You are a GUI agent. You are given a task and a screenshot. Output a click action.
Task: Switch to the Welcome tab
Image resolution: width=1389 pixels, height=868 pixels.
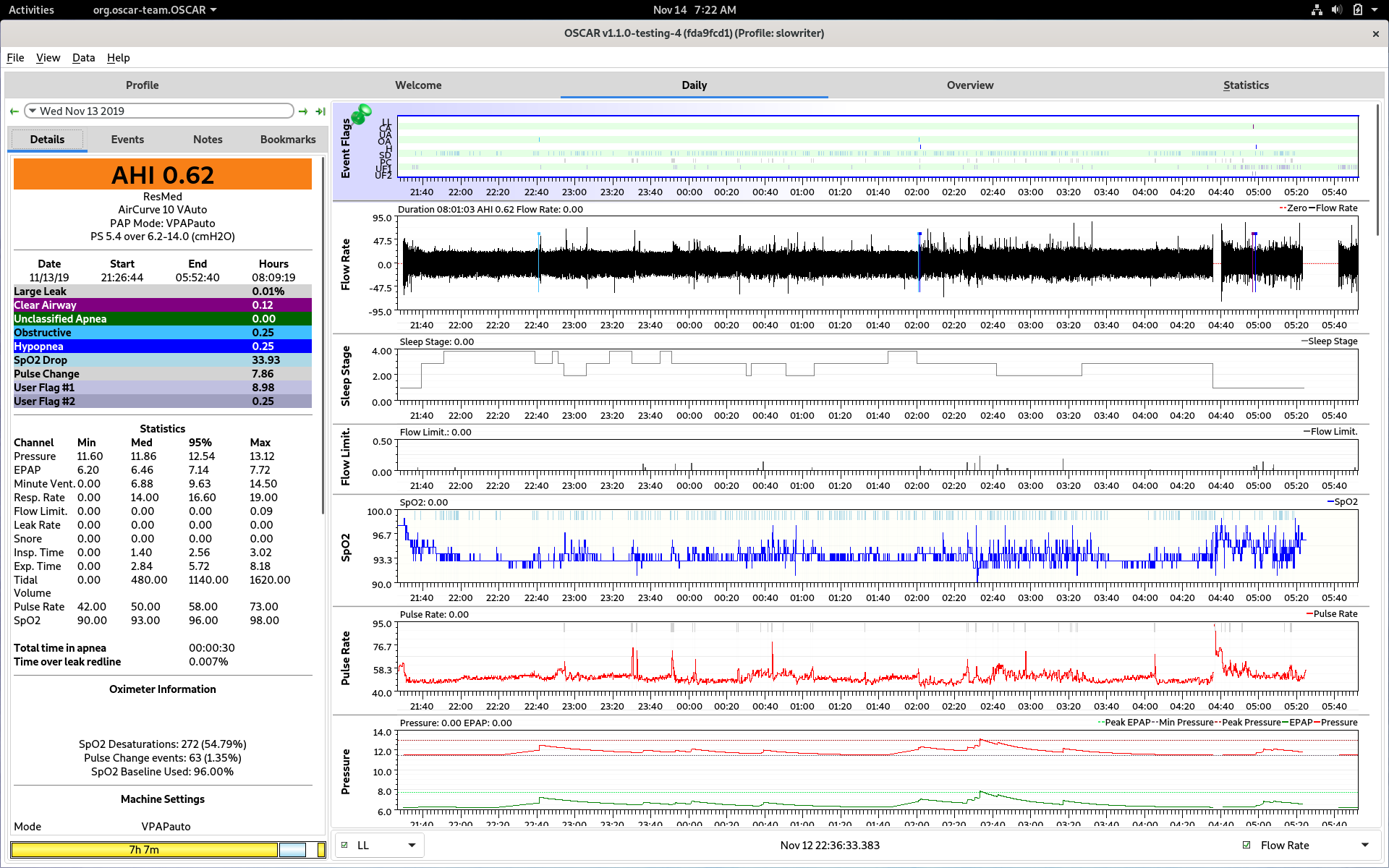418,85
